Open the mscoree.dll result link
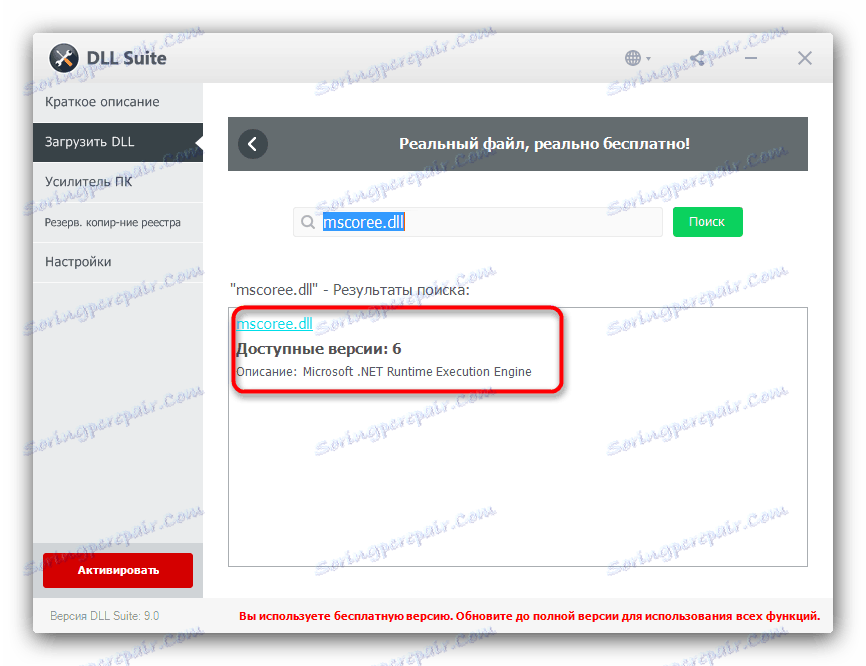The height and width of the screenshot is (666, 866). click(x=274, y=324)
